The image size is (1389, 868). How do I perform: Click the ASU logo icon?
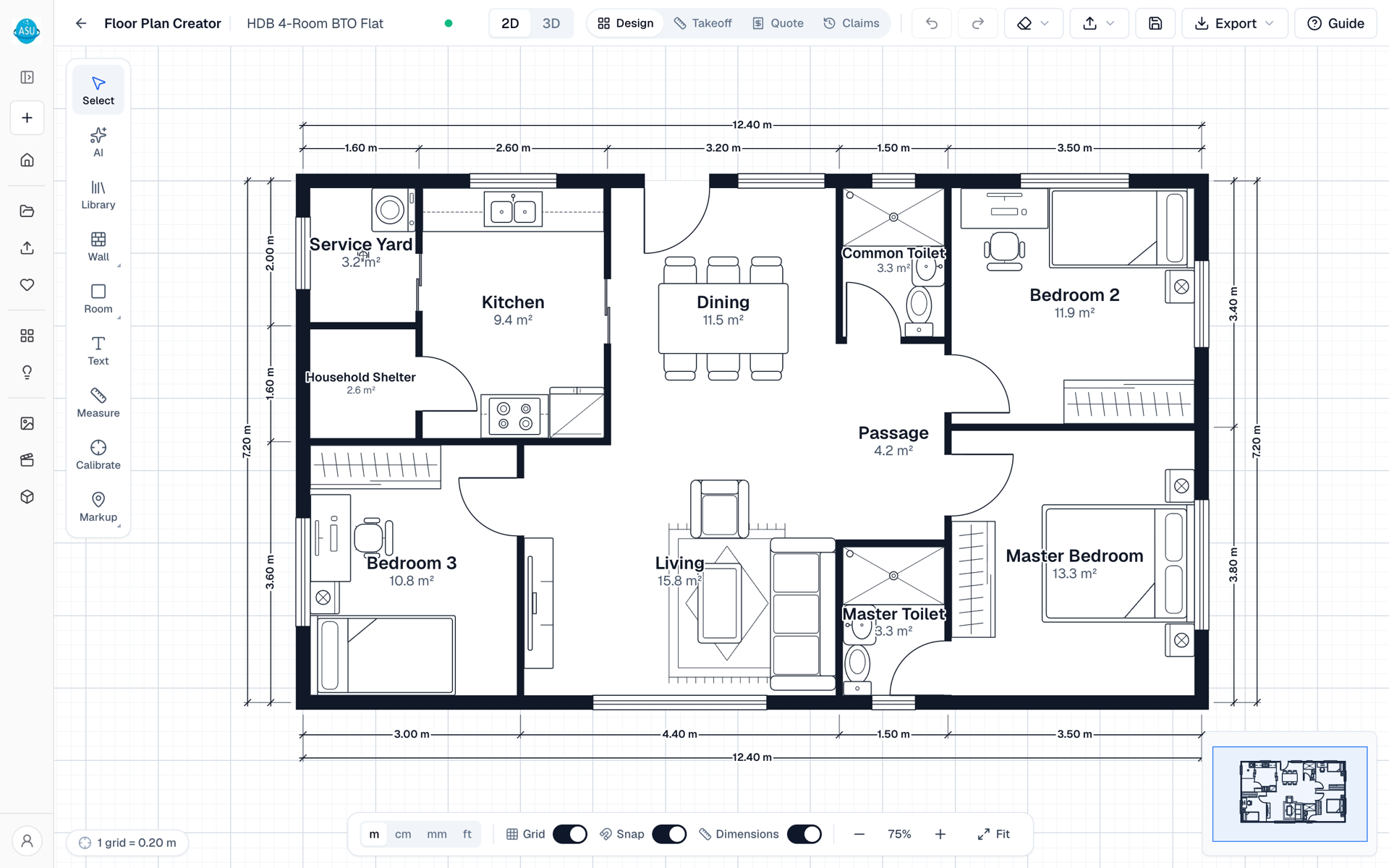click(x=27, y=30)
